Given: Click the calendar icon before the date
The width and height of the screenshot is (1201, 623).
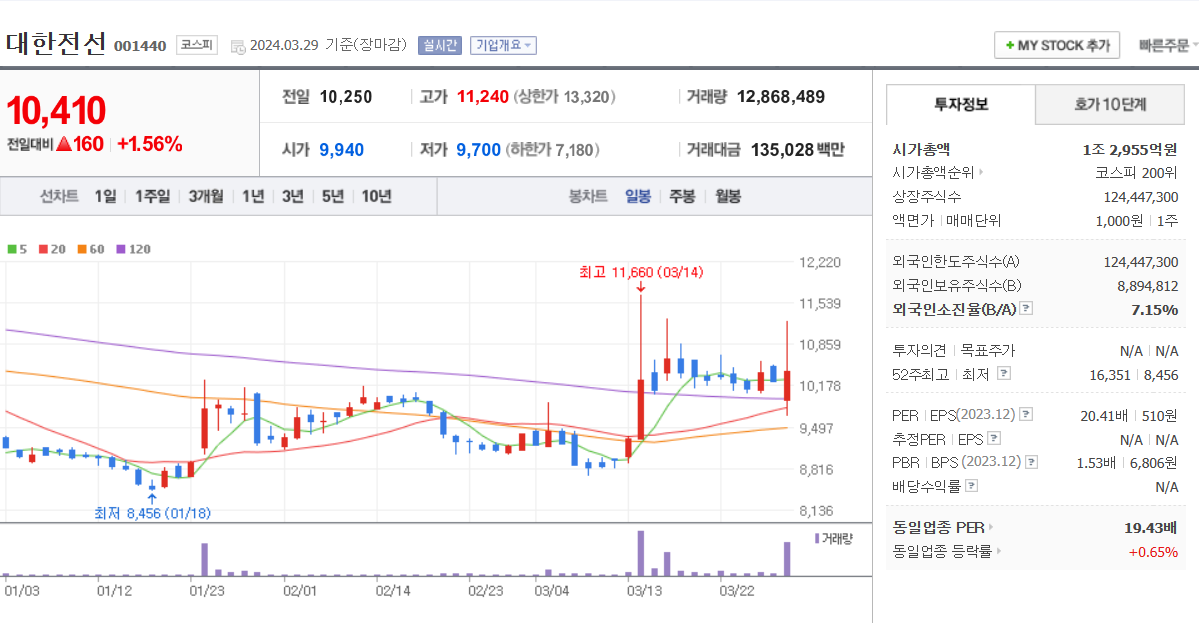Looking at the screenshot, I should (238, 46).
